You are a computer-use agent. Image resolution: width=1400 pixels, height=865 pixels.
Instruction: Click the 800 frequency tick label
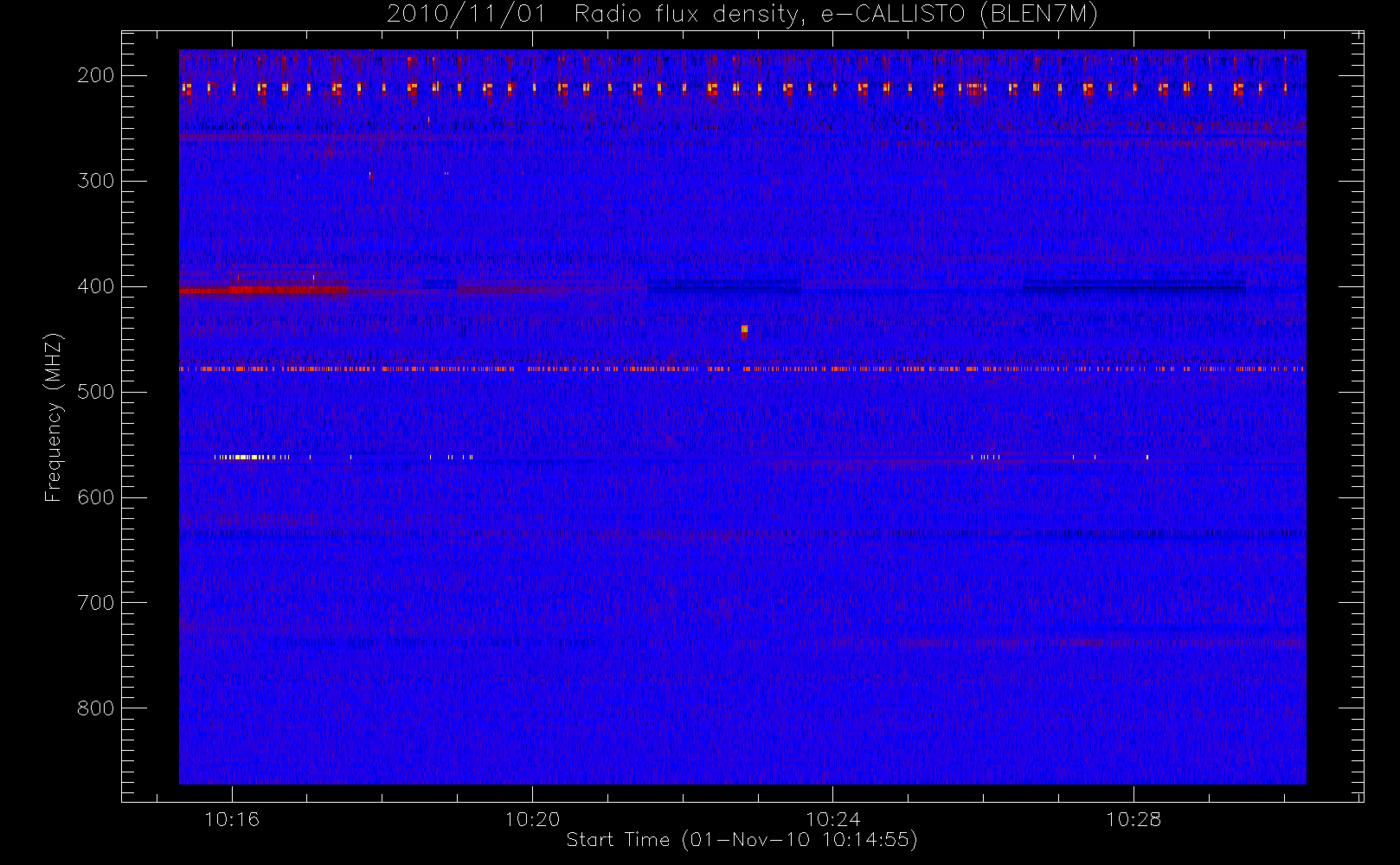coord(96,708)
